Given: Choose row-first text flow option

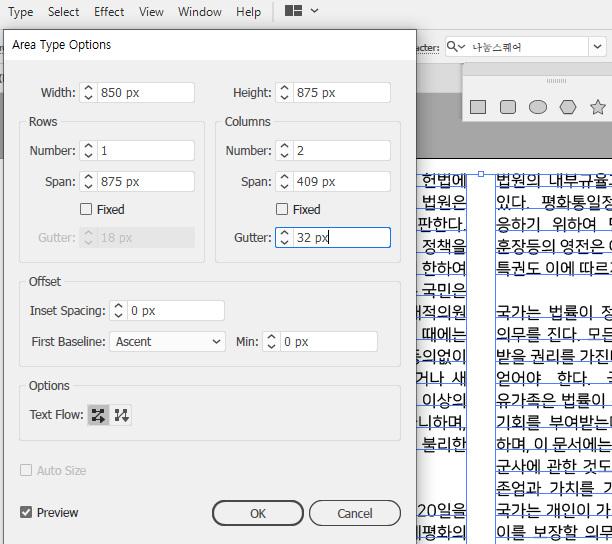Looking at the screenshot, I should (98, 415).
